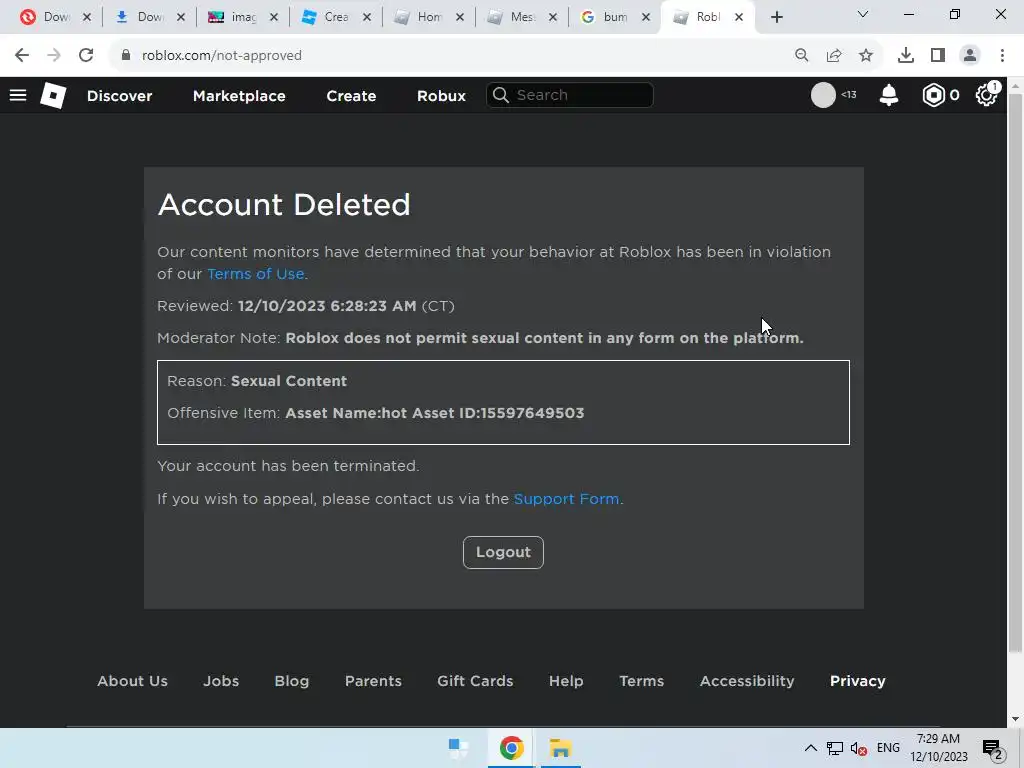Open the Discover menu

click(x=120, y=96)
